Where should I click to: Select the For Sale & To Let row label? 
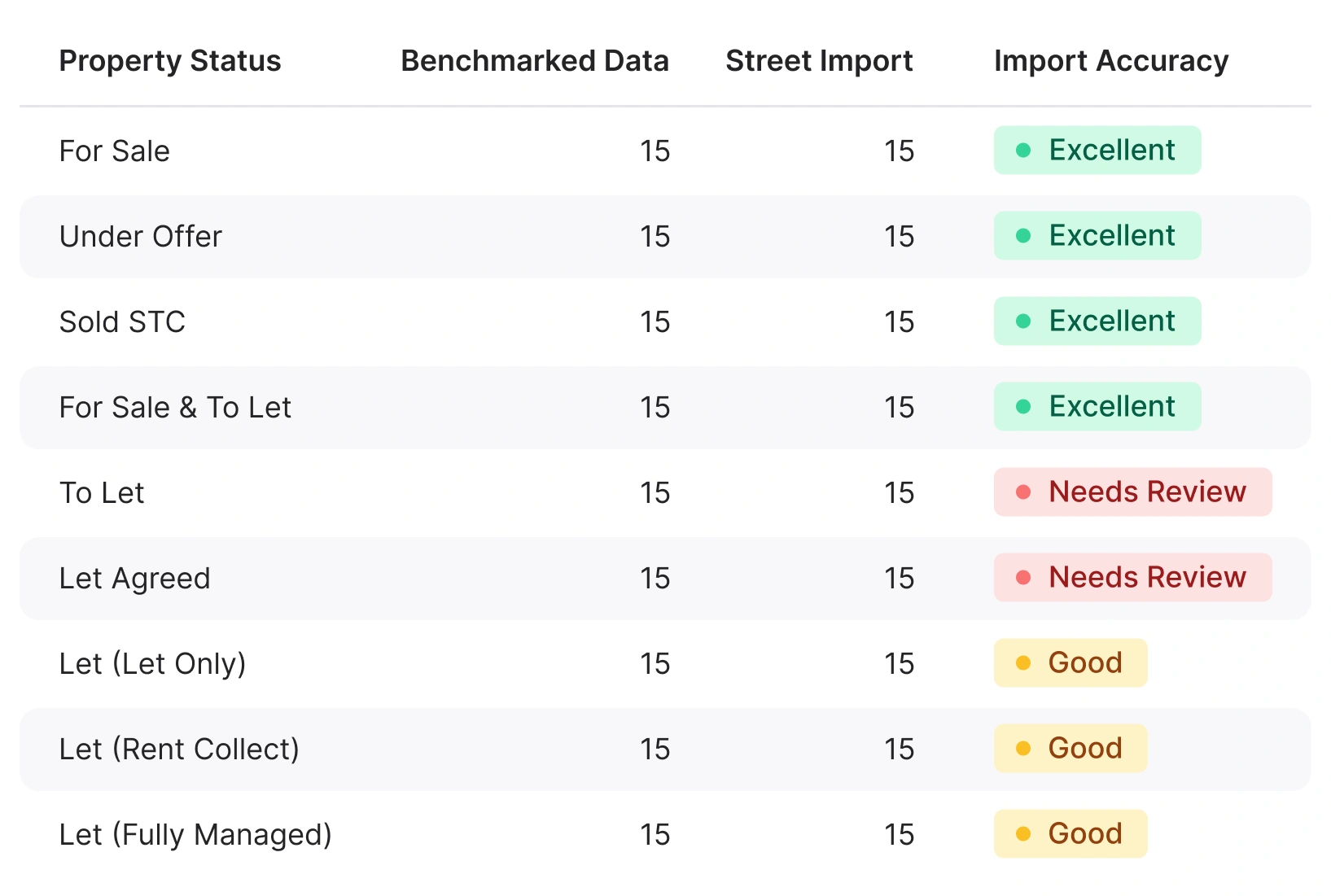pyautogui.click(x=175, y=408)
